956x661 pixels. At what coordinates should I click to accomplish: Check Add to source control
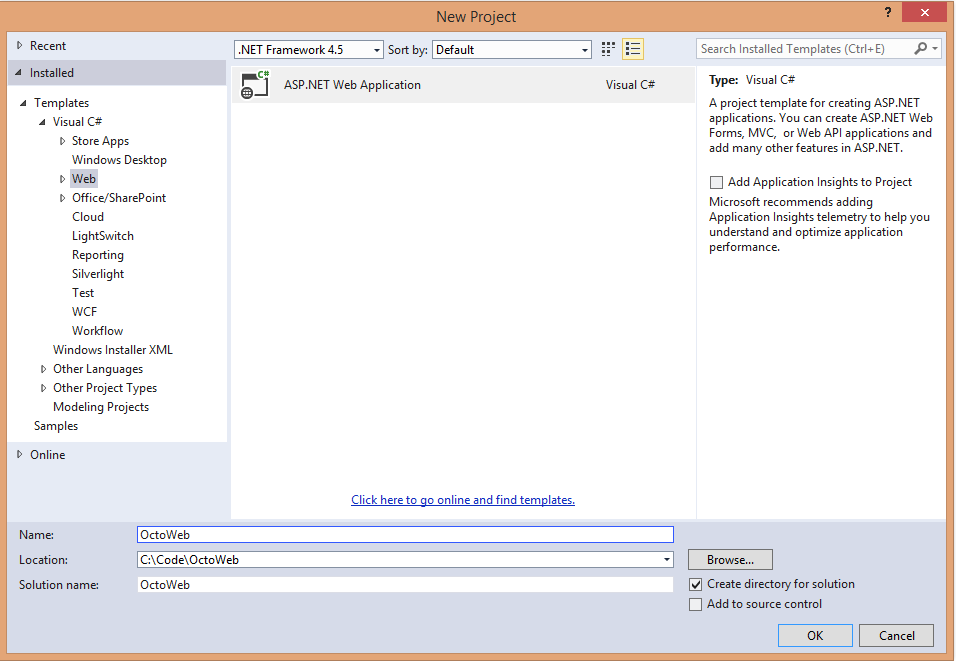695,604
